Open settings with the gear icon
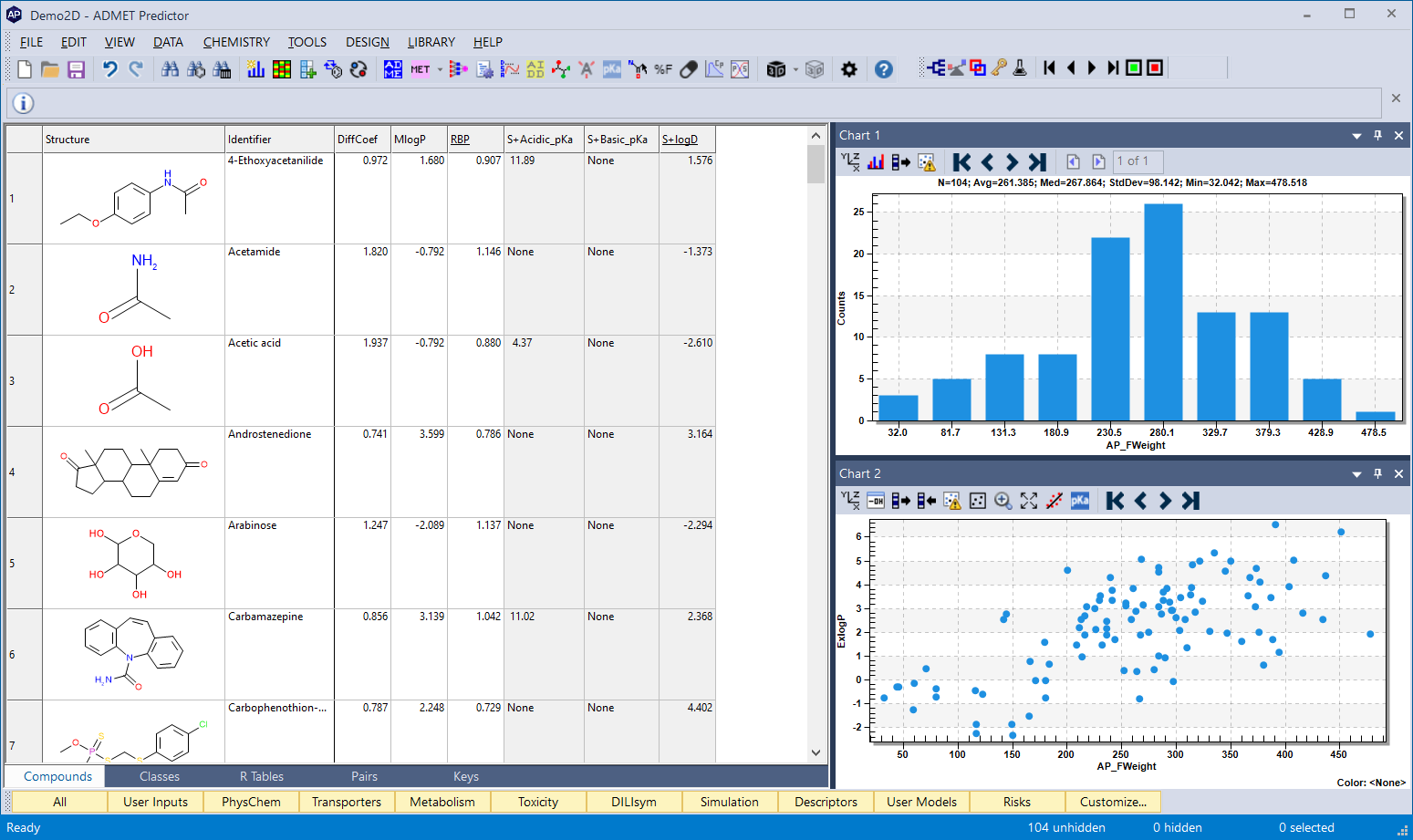 coord(849,69)
